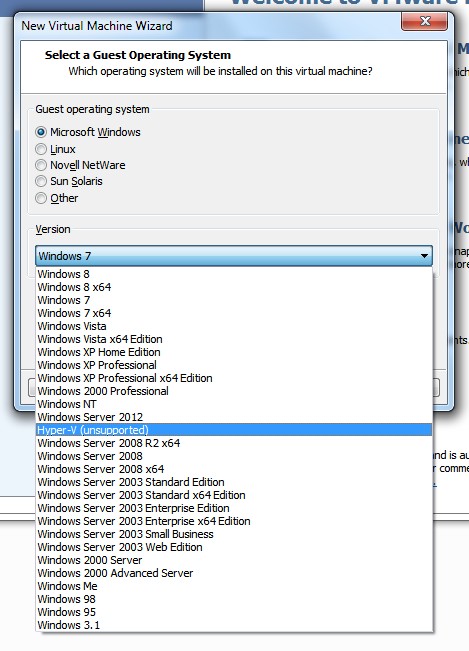
Task: Select Windows 2000 Advanced Server
Action: pos(234,573)
